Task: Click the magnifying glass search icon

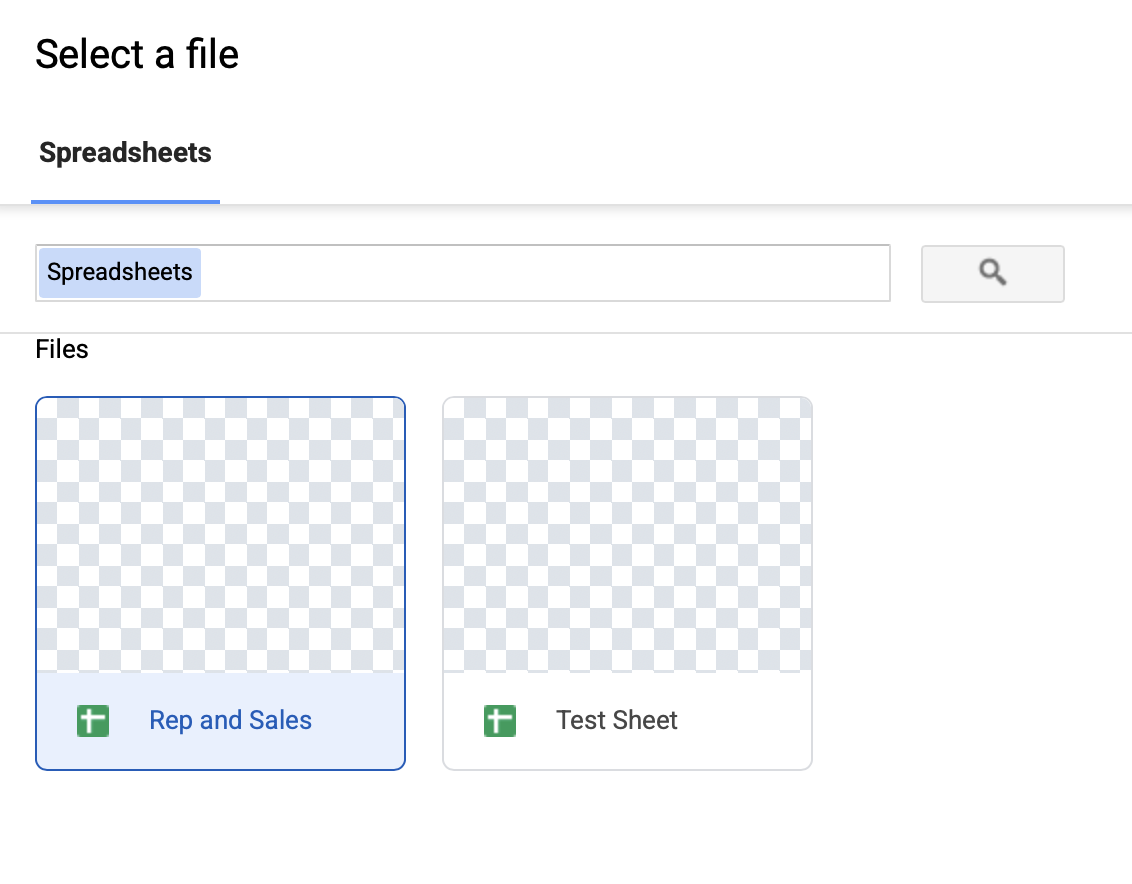Action: pyautogui.click(x=991, y=273)
